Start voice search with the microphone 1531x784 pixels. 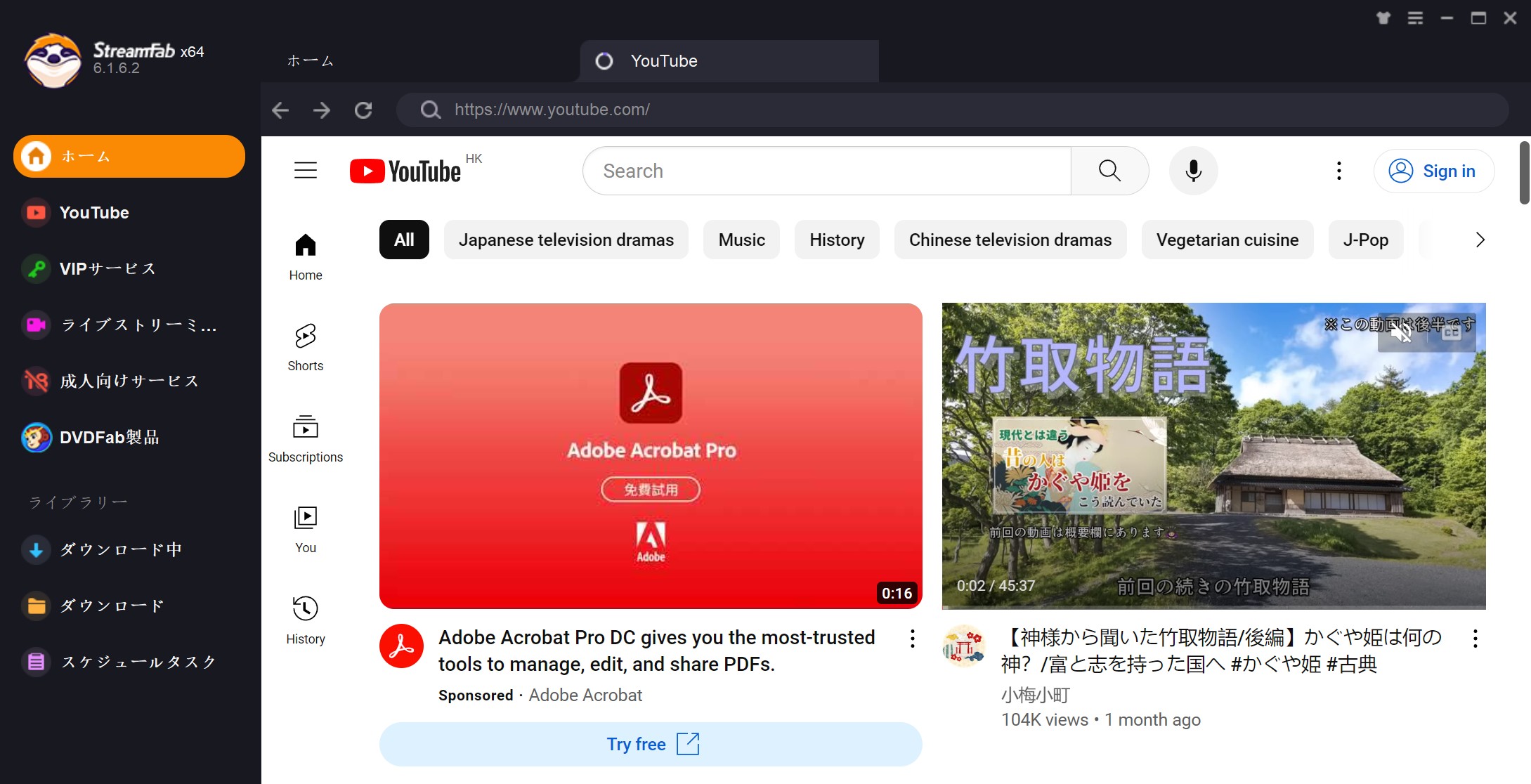[1193, 171]
